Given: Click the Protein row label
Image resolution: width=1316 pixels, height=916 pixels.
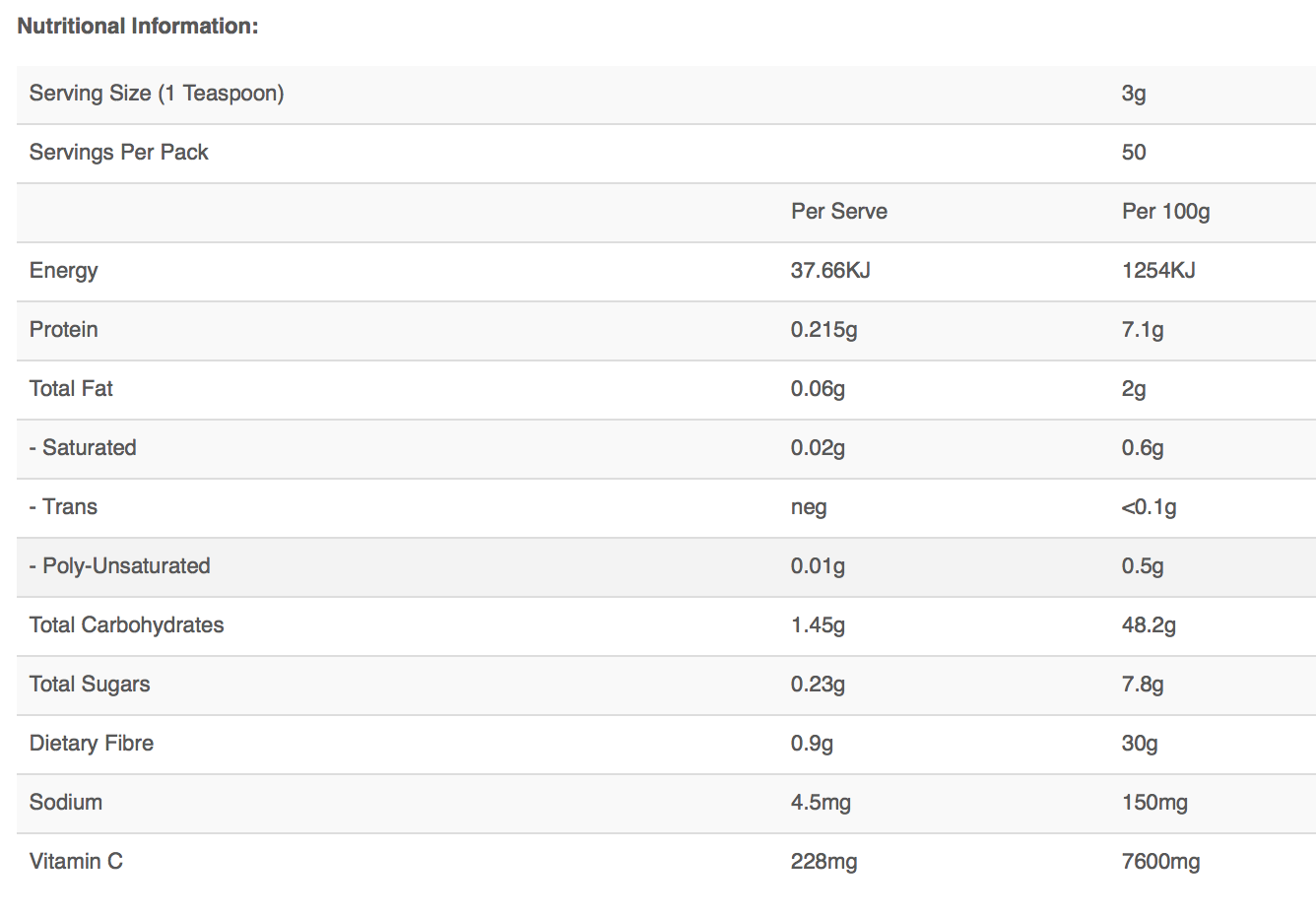Looking at the screenshot, I should [x=64, y=330].
